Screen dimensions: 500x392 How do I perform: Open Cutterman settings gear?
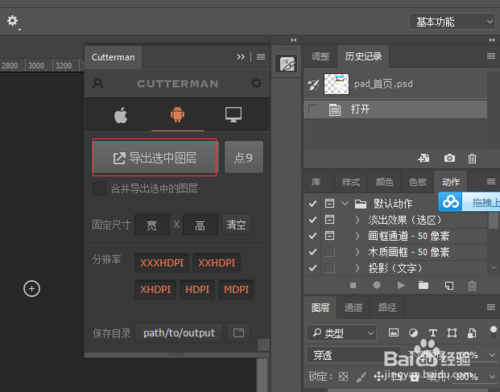(256, 83)
